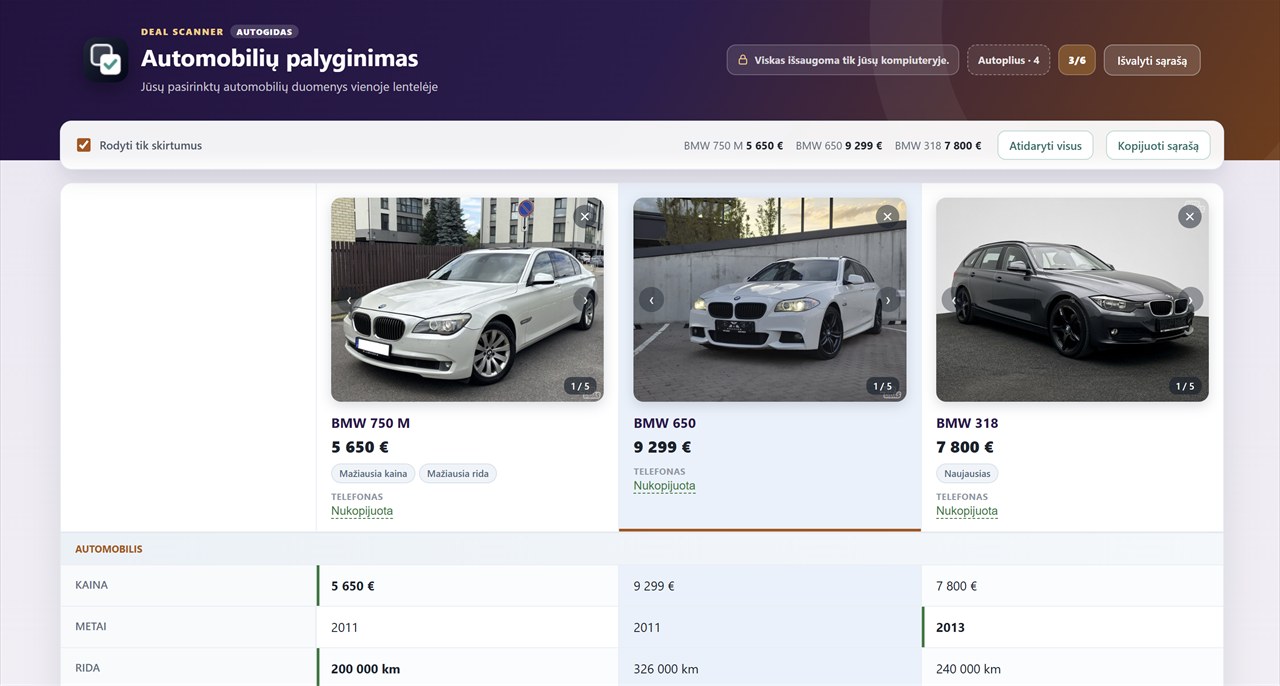Click the Naujausias tag

(967, 473)
